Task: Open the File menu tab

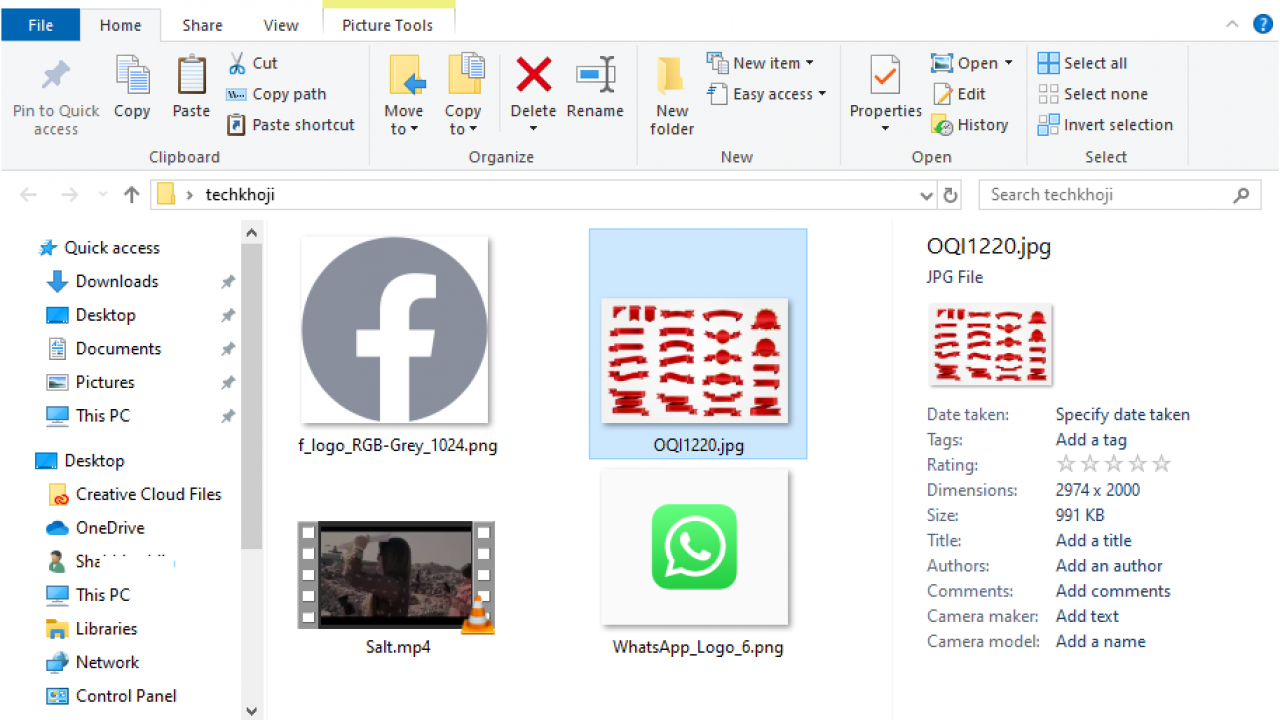Action: point(41,25)
